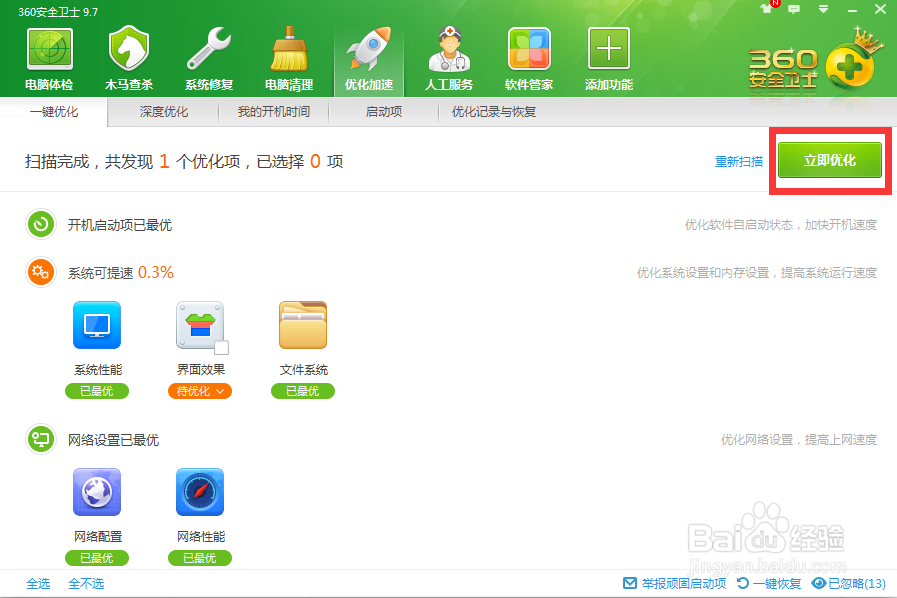Screen dimensions: 897x598
Task: Tick the checkbox on 界面效果 icon
Action: click(x=221, y=347)
